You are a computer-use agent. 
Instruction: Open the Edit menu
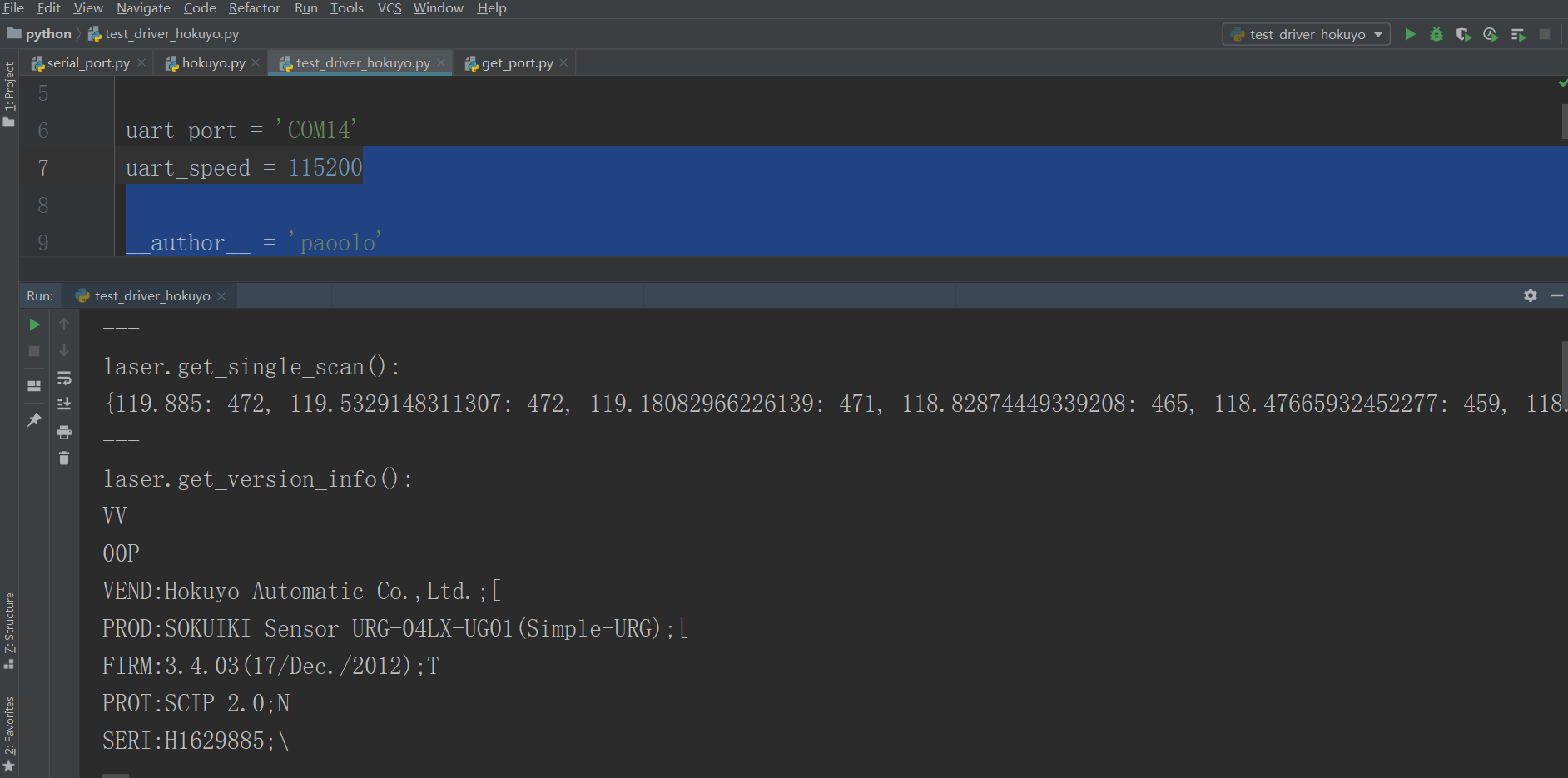(49, 8)
